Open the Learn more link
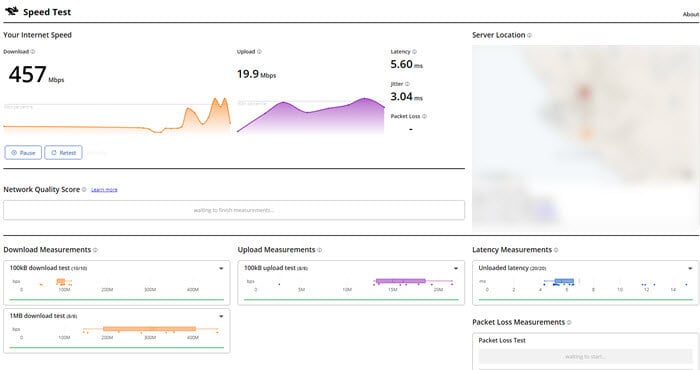This screenshot has height=370, width=700. (104, 190)
